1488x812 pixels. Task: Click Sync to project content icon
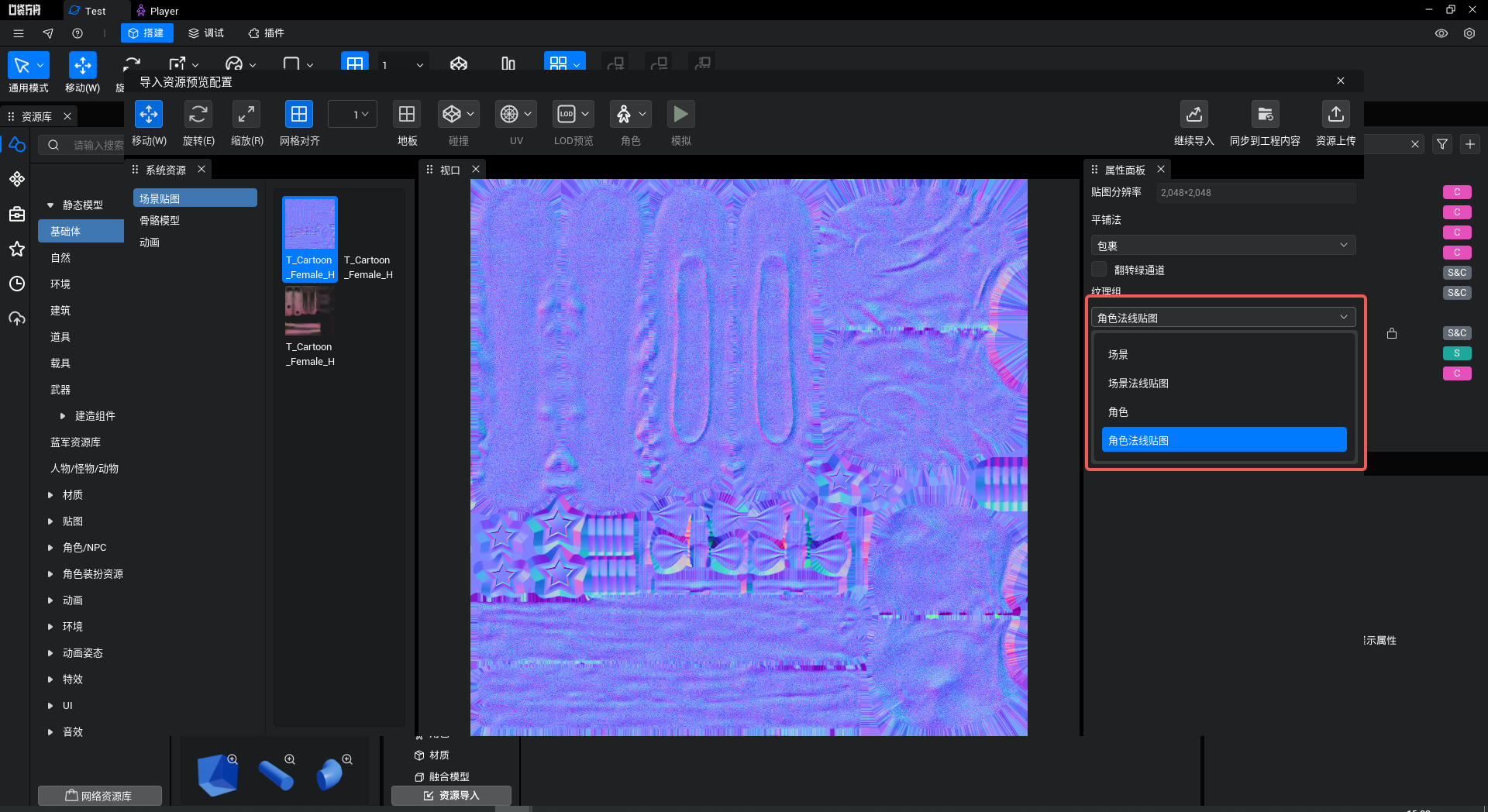1265,115
